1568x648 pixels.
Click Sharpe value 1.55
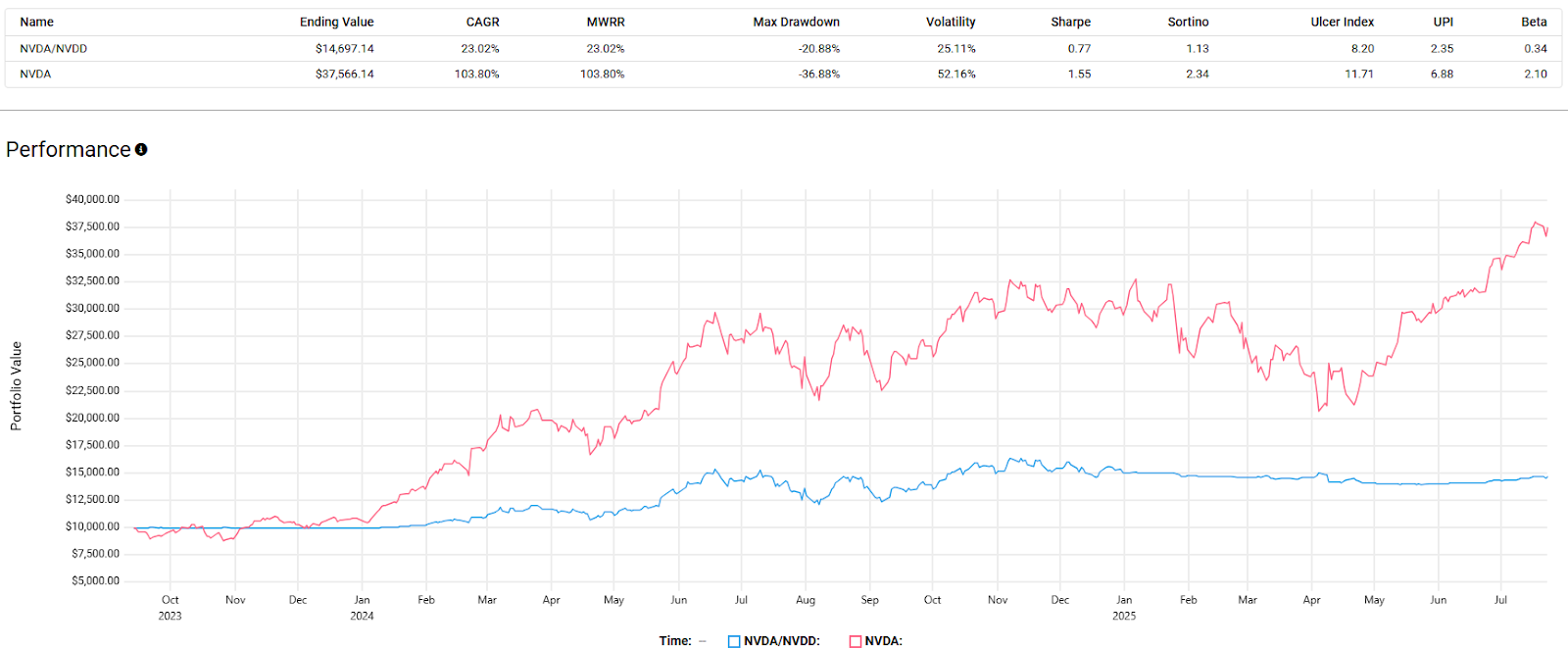1079,74
